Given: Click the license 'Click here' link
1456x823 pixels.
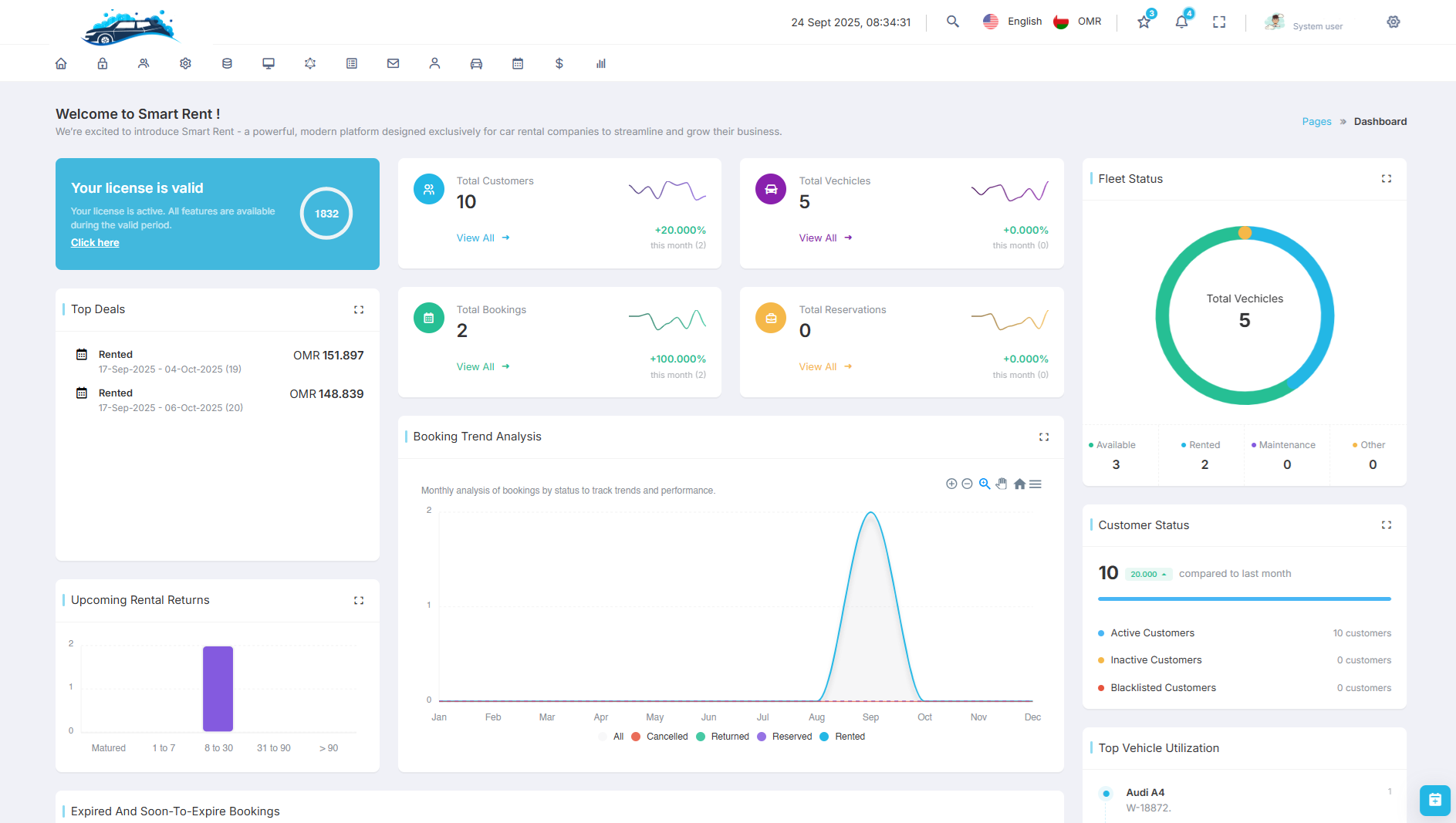Looking at the screenshot, I should 95,242.
